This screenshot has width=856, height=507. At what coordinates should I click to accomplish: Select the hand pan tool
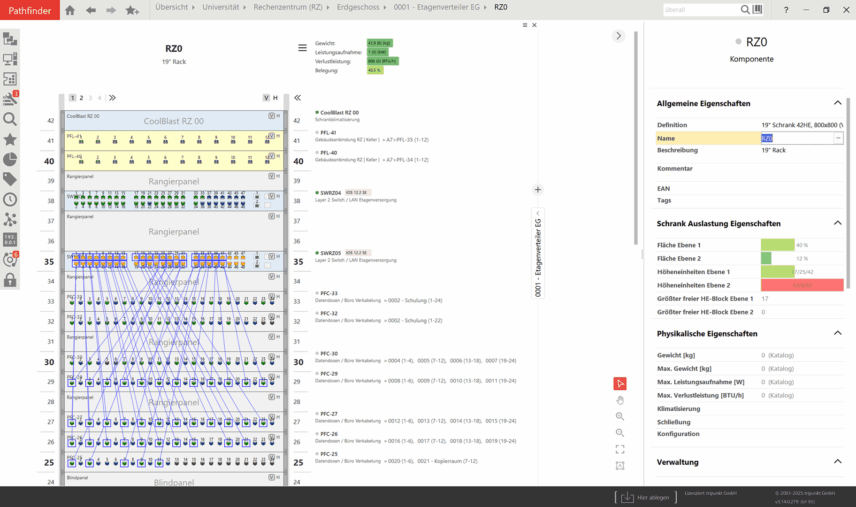620,400
